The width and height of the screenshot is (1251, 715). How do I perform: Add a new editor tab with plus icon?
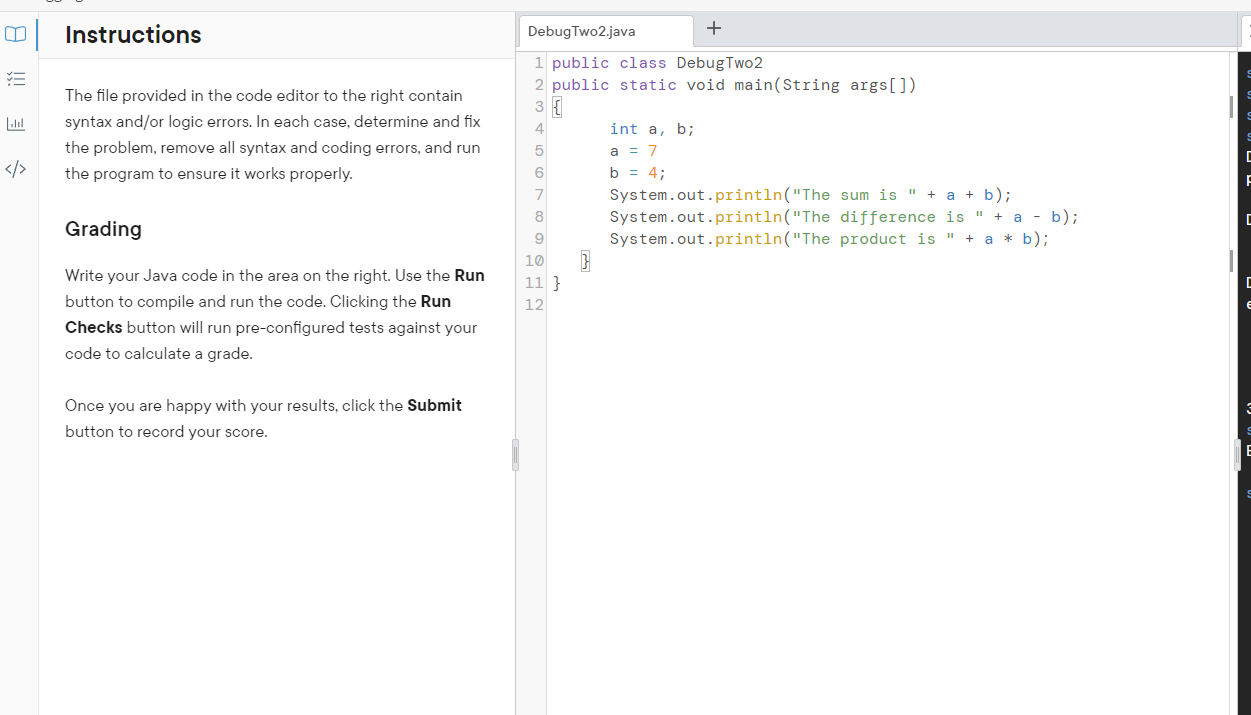point(714,29)
